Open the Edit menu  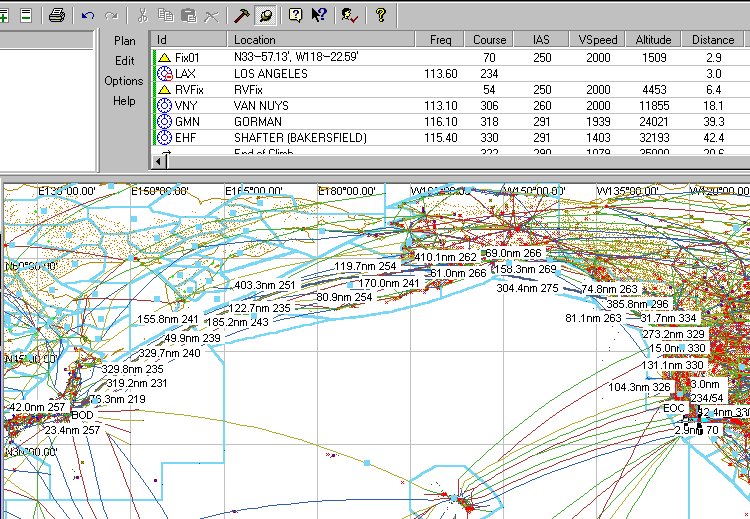coord(124,61)
